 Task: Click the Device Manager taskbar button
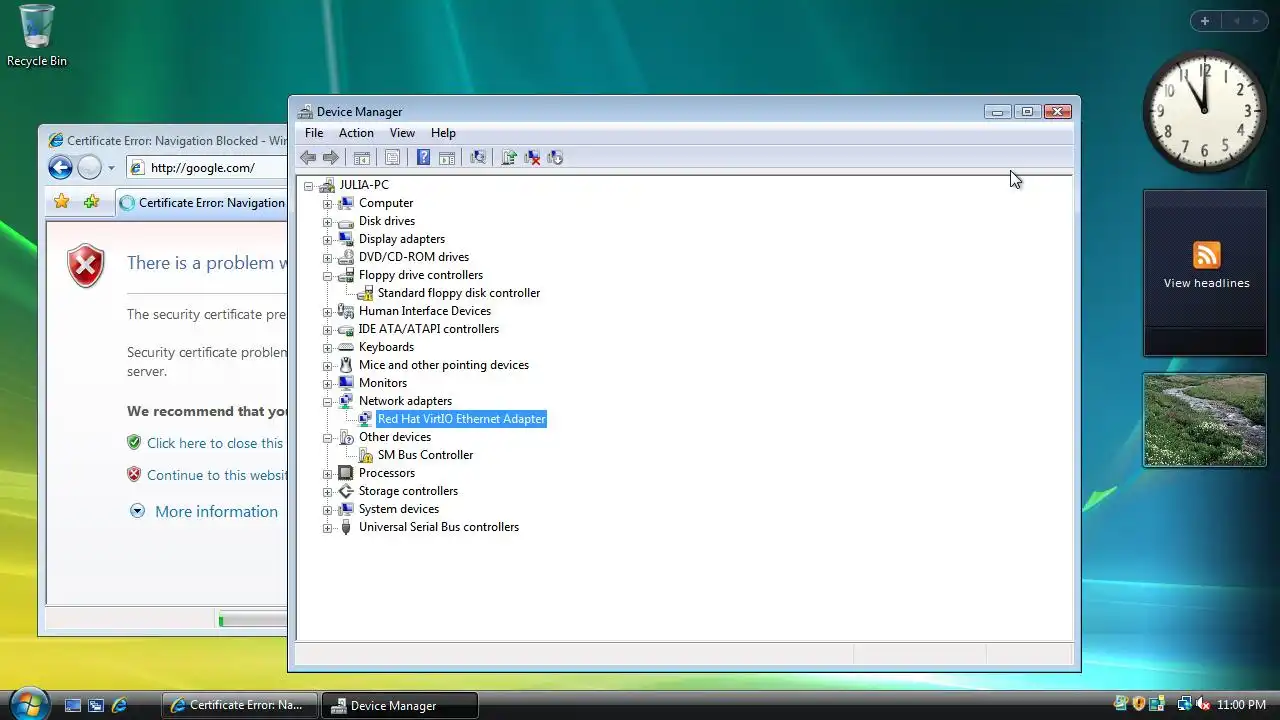pos(400,705)
